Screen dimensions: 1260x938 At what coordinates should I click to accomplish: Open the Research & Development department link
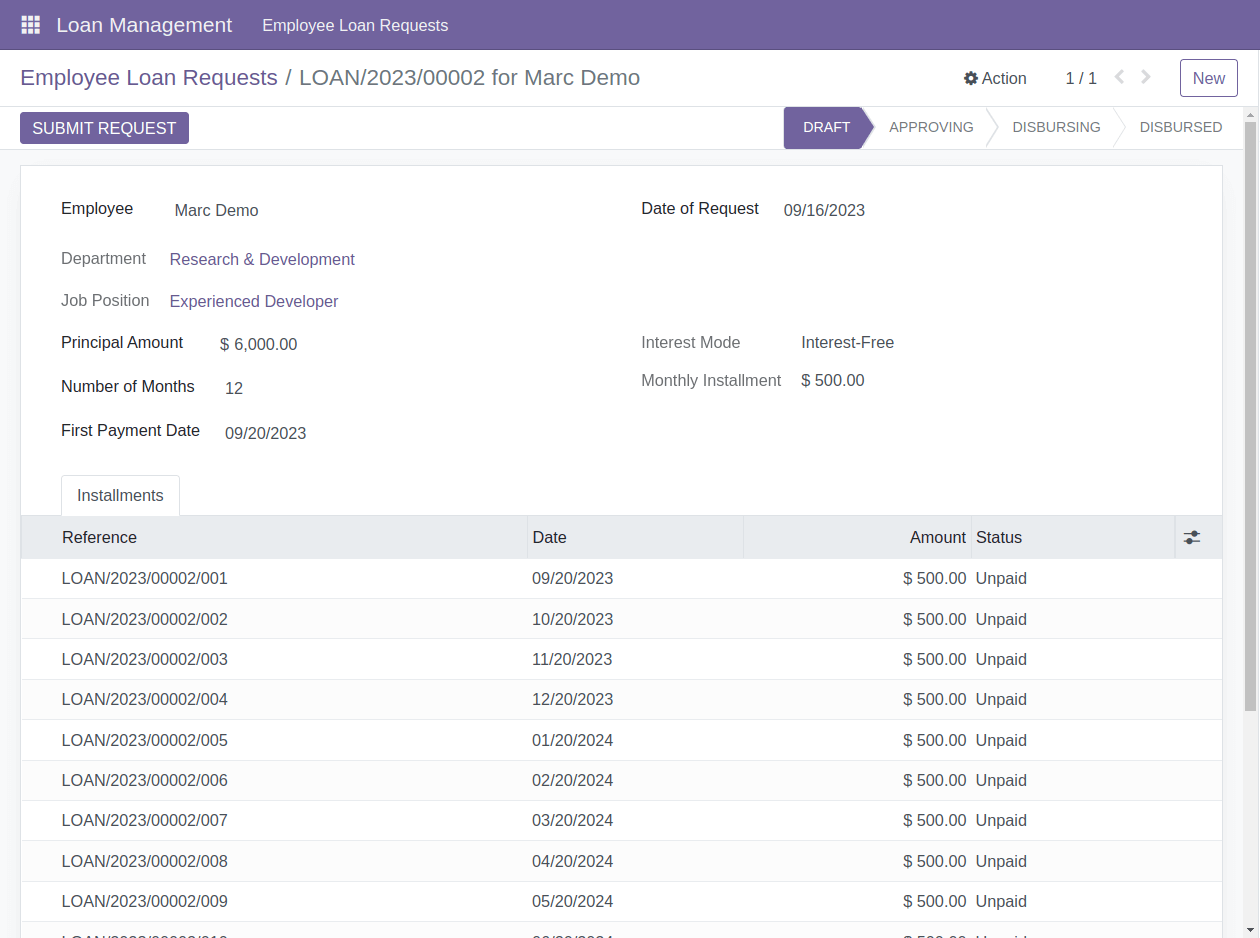click(262, 259)
